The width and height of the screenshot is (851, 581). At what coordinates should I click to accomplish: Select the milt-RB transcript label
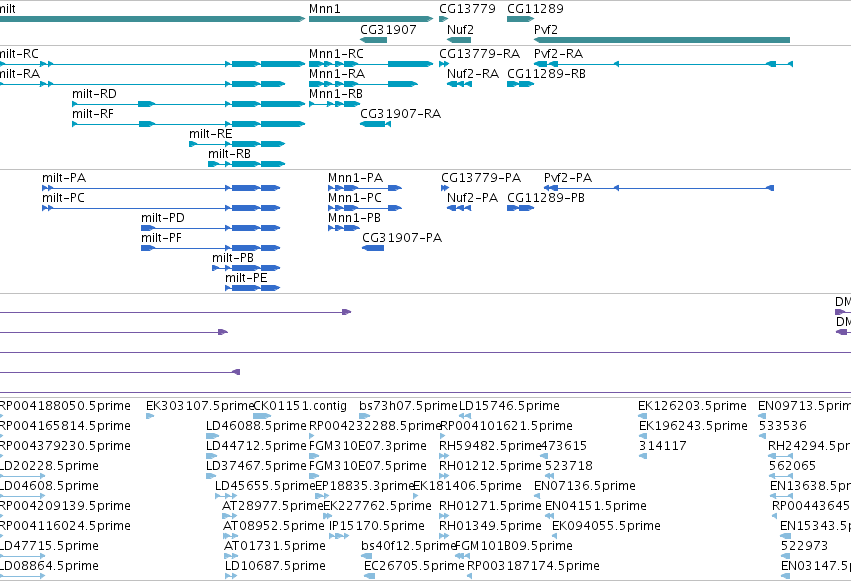coord(230,154)
